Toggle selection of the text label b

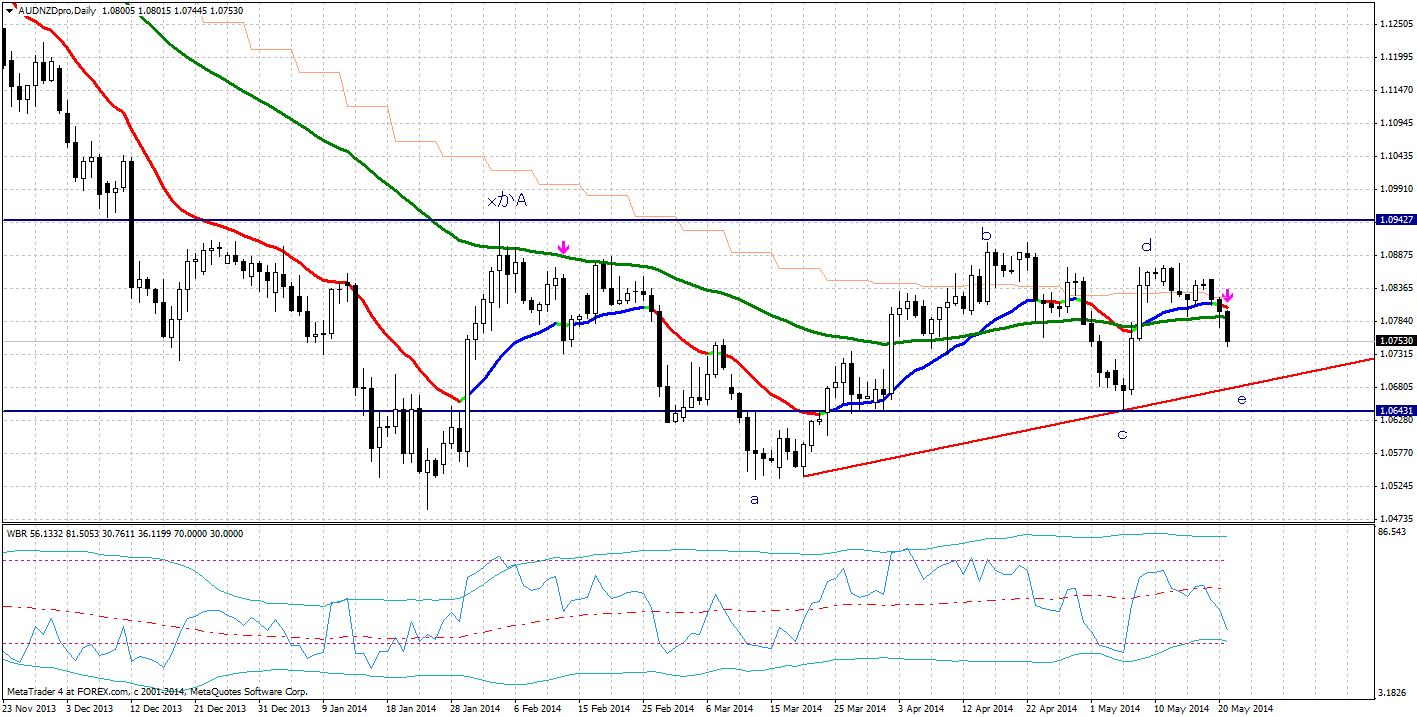click(987, 232)
